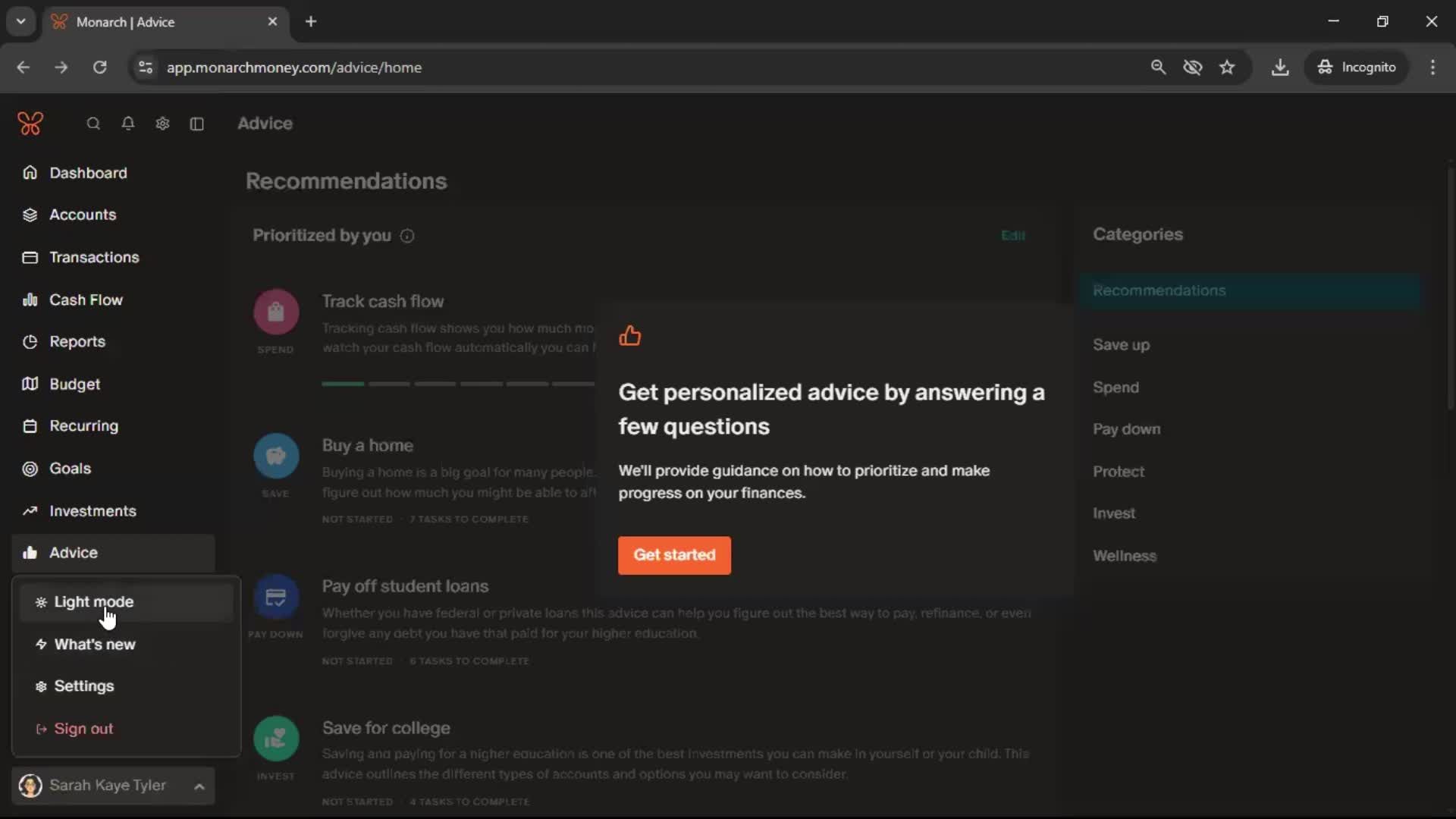The height and width of the screenshot is (819, 1456).
Task: Click the Save for college Invest icon
Action: [x=276, y=739]
